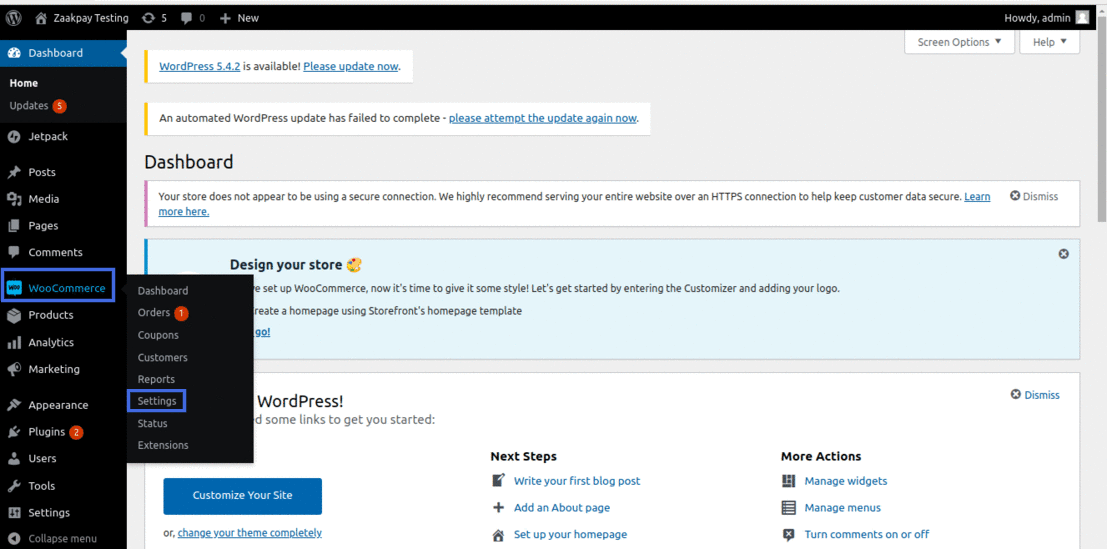Screen dimensions: 1107x549
Task: Click please attempt the update again now
Action: [543, 118]
